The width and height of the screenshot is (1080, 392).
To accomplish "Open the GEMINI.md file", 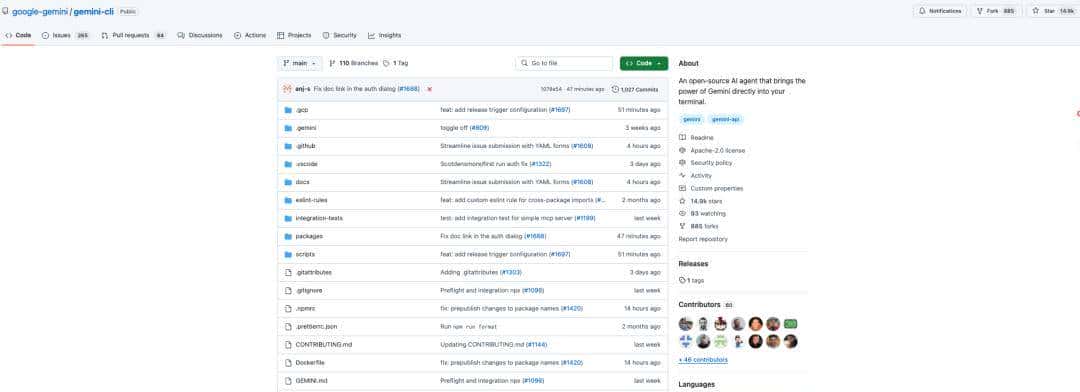I will pos(311,380).
